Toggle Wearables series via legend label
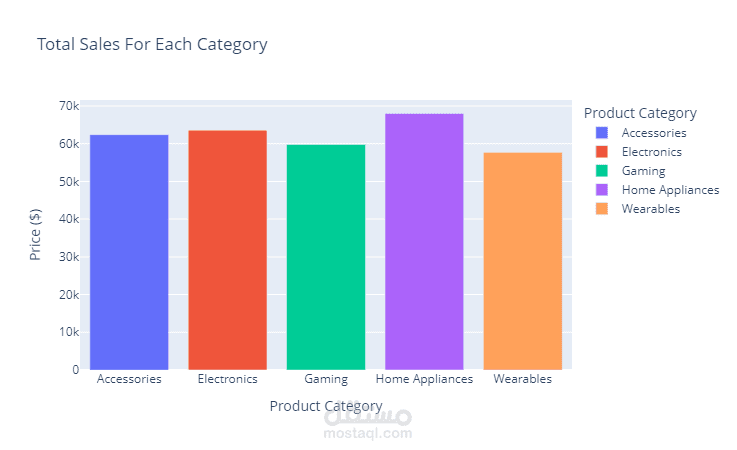Viewport: 737px width, 450px height. tap(650, 209)
